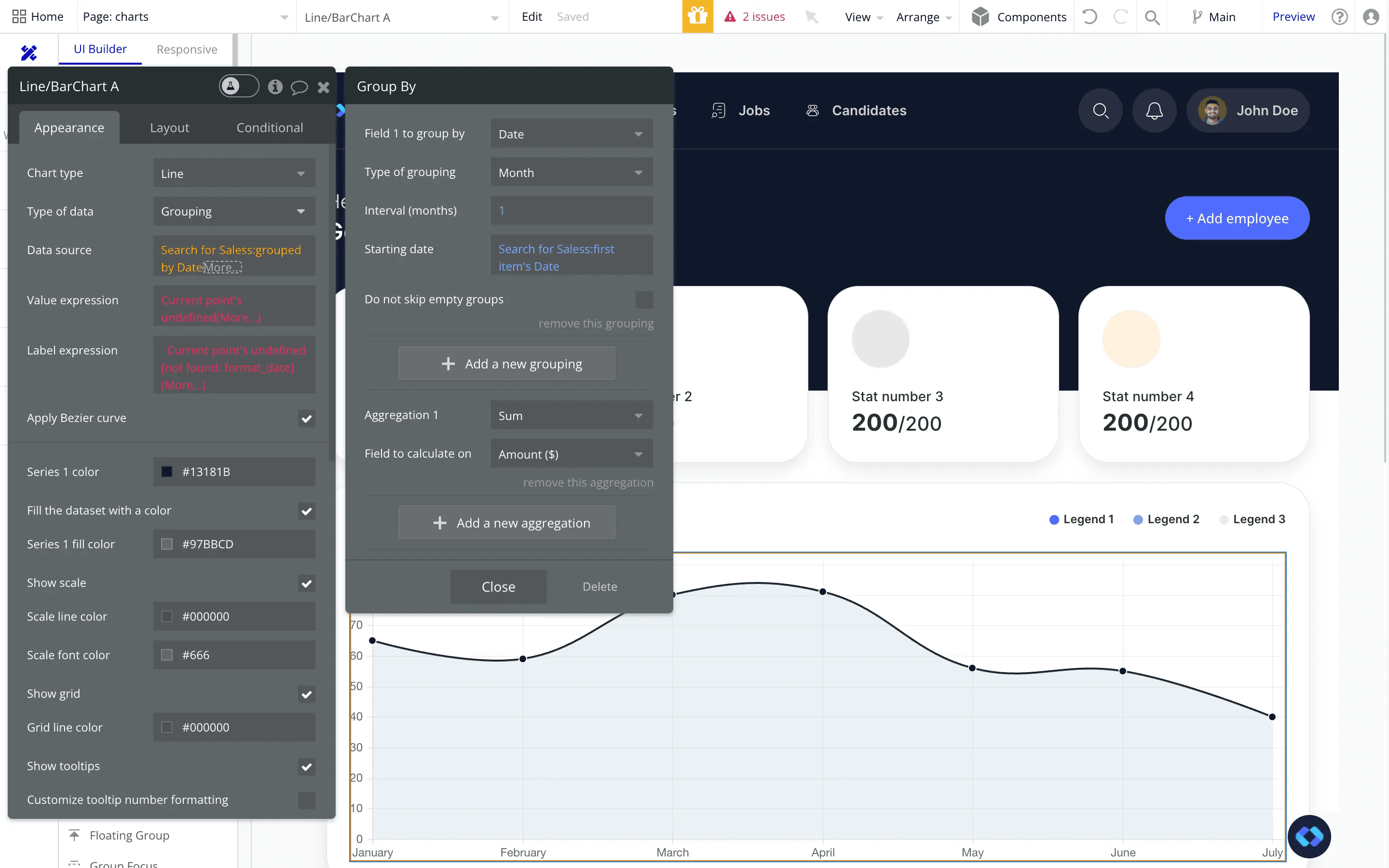The height and width of the screenshot is (868, 1389).
Task: Click the Interval (months) input field
Action: (571, 210)
